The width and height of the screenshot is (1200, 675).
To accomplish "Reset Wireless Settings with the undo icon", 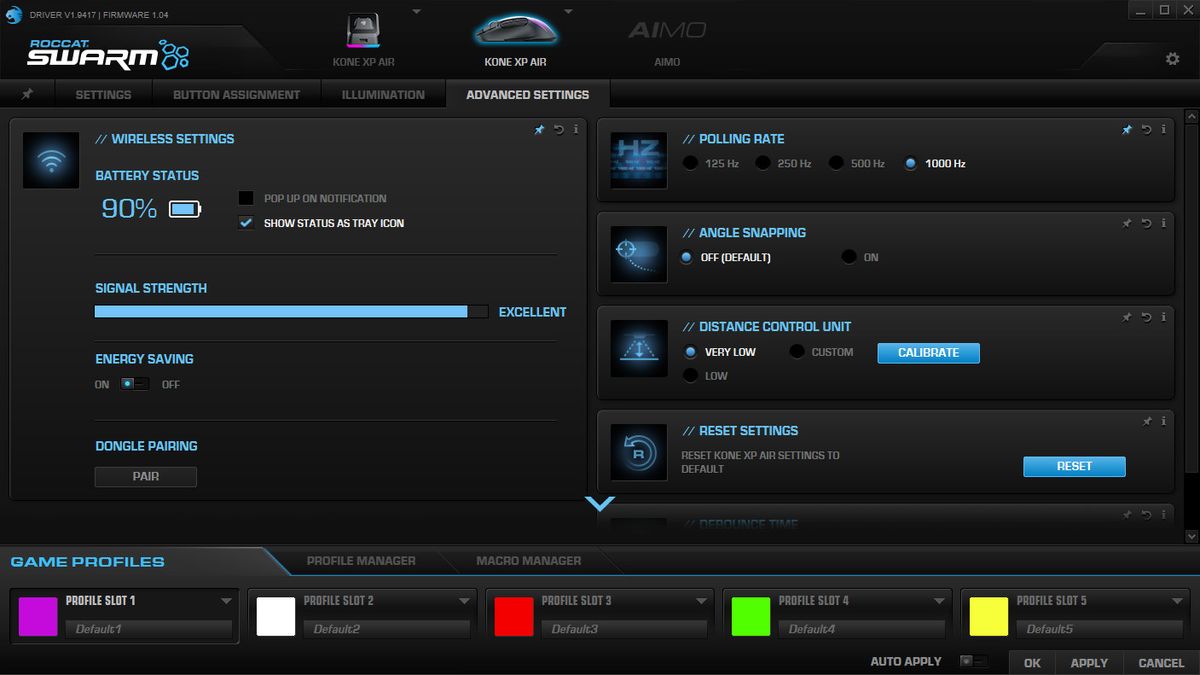I will point(559,130).
